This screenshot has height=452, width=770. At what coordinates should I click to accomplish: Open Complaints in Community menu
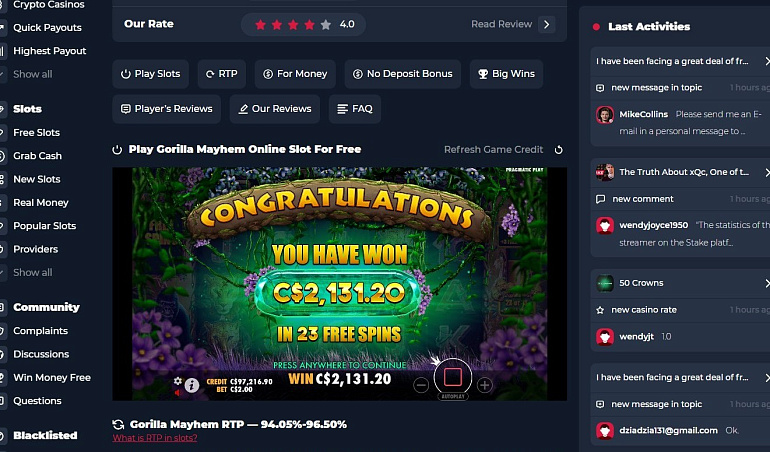[x=40, y=331]
